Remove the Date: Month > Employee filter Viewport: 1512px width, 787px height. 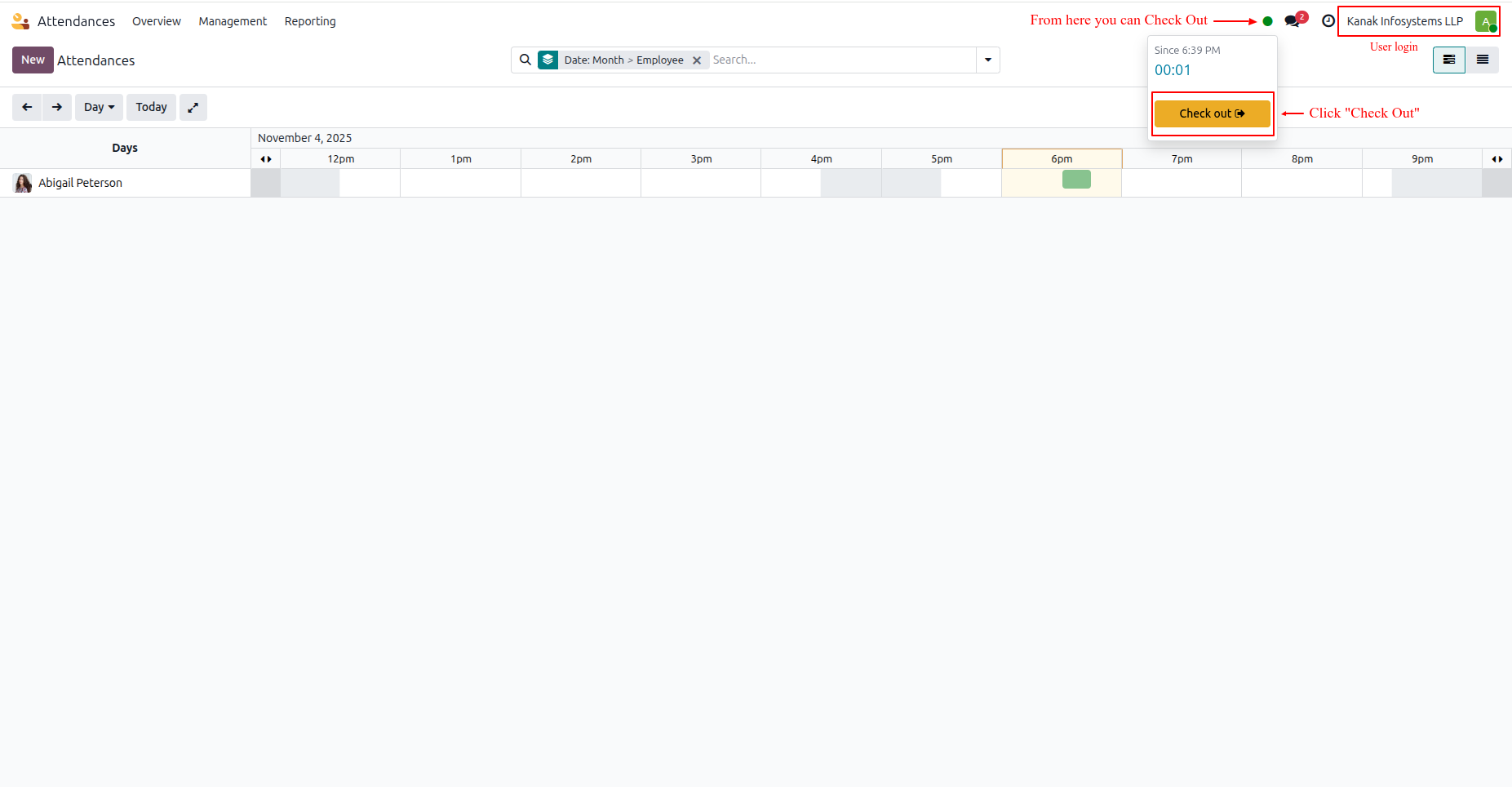[697, 60]
